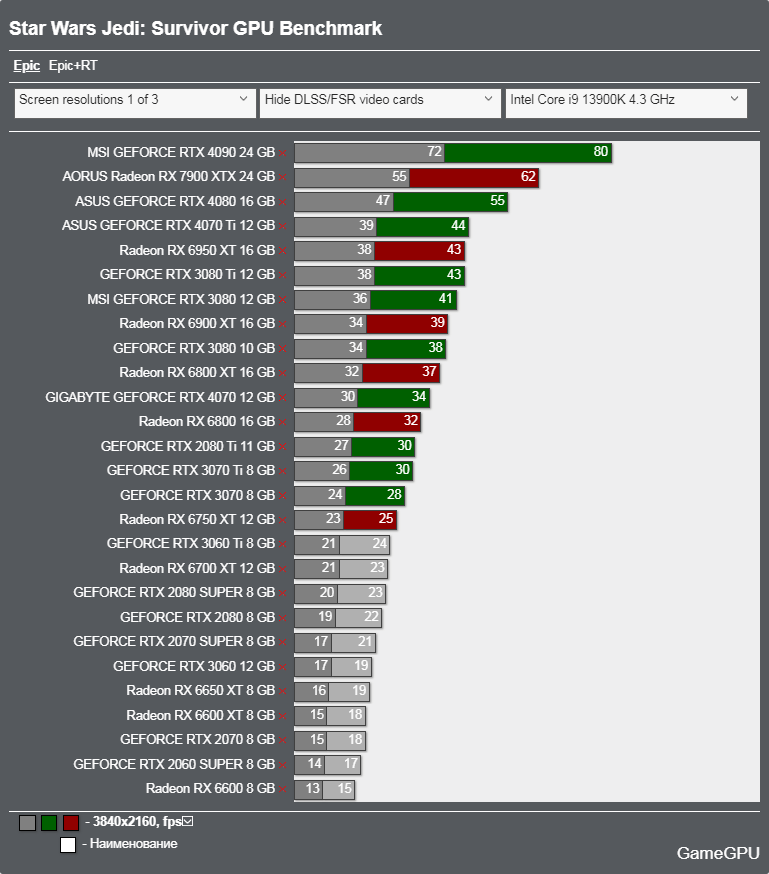Remove GEFORCE RTX 2060 SUPER with red X
Image resolution: width=769 pixels, height=874 pixels.
coord(283,765)
